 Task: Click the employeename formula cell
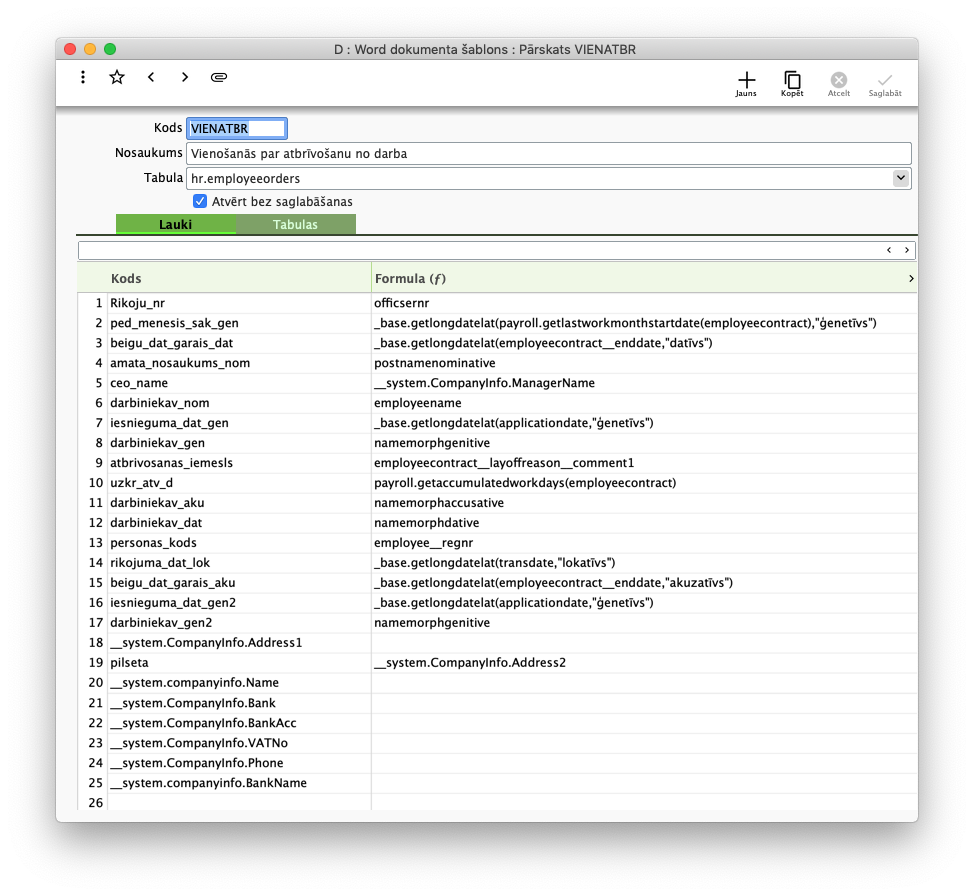click(644, 403)
